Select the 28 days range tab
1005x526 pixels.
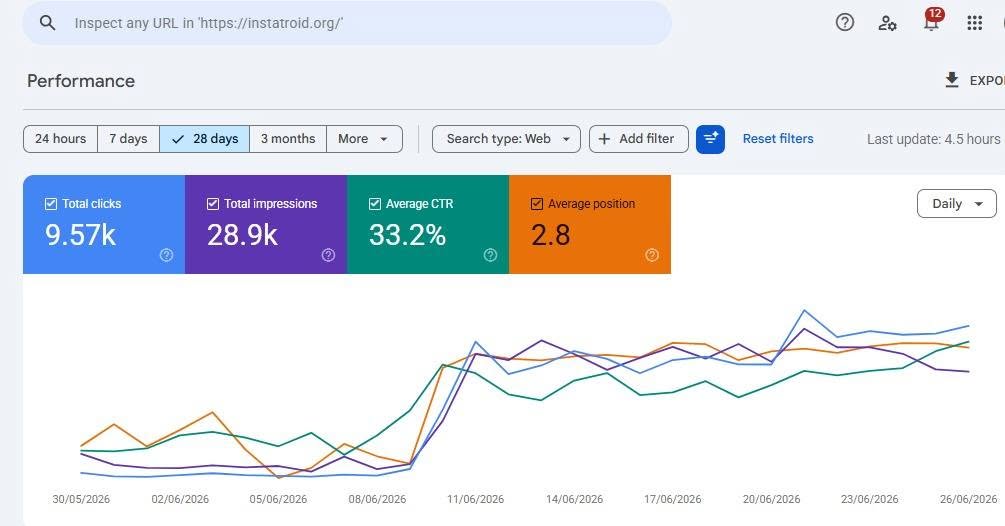pos(204,139)
